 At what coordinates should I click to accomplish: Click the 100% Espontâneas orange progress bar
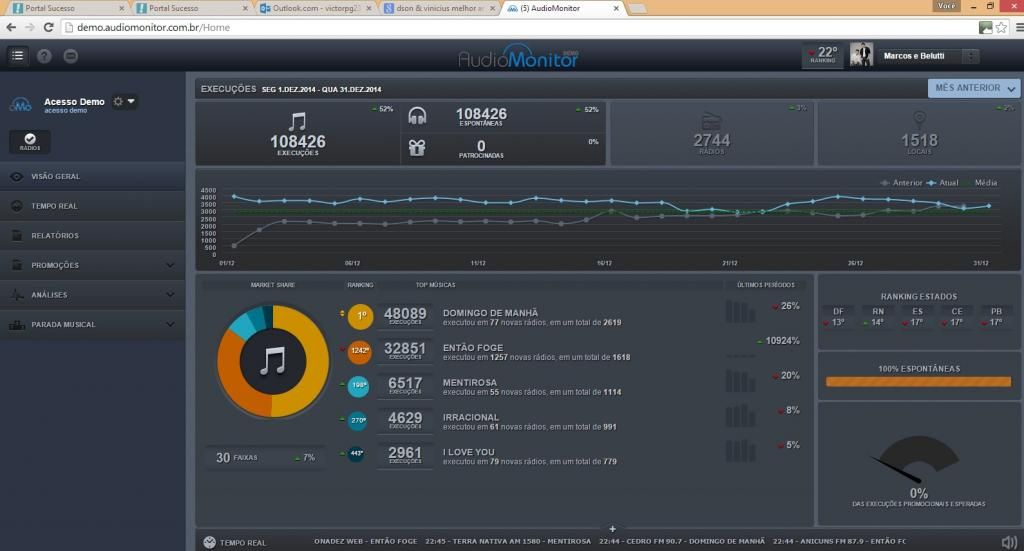917,381
